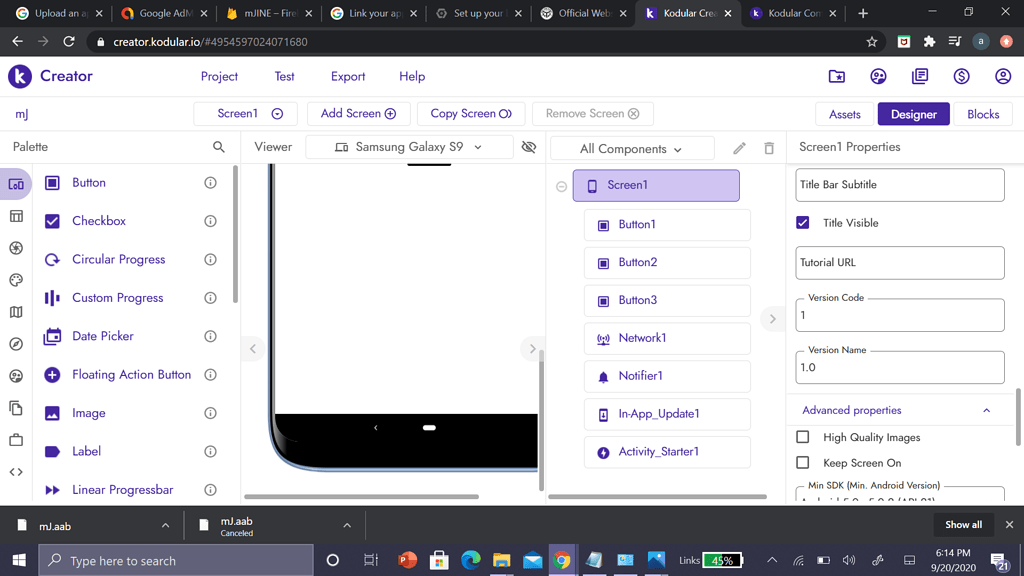Collapse the palette with left arrow
This screenshot has width=1024, height=576.
pyautogui.click(x=253, y=349)
